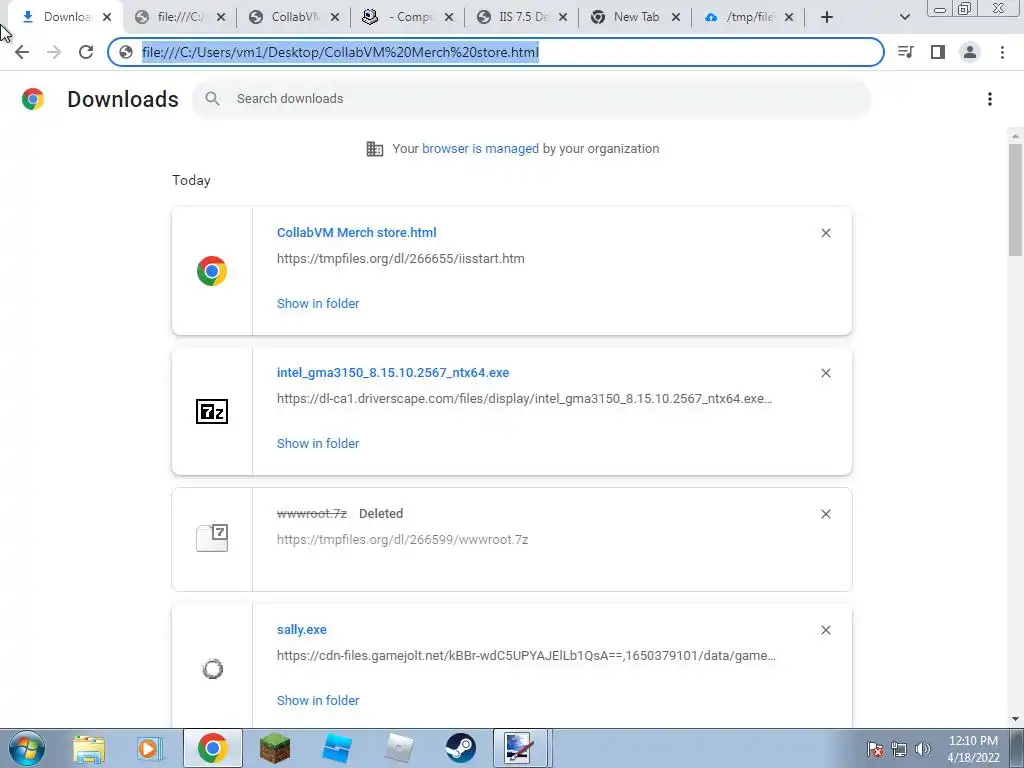This screenshot has width=1024, height=768.
Task: Open Windows Explorer from taskbar
Action: (88, 748)
